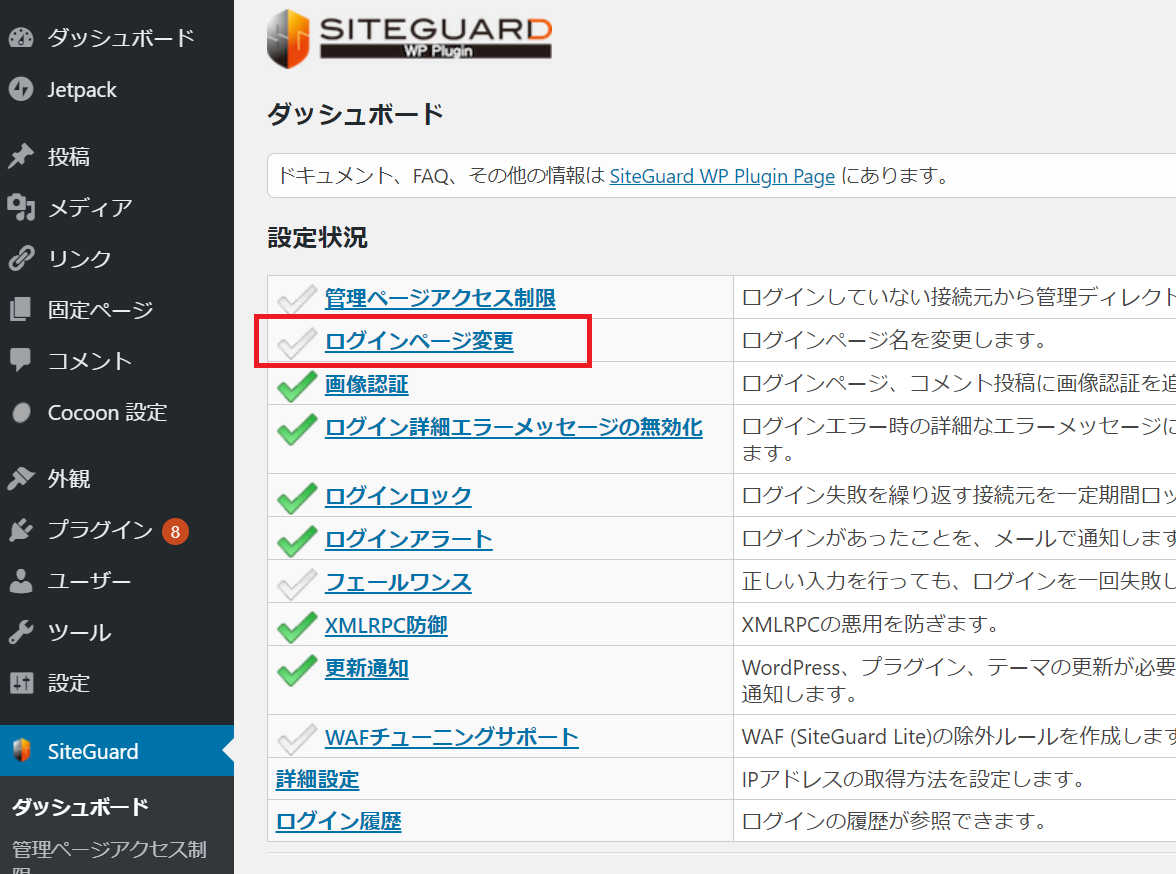Image resolution: width=1176 pixels, height=874 pixels.
Task: Click the gray checkmark beside WAFチューニングサポート
Action: (x=297, y=738)
